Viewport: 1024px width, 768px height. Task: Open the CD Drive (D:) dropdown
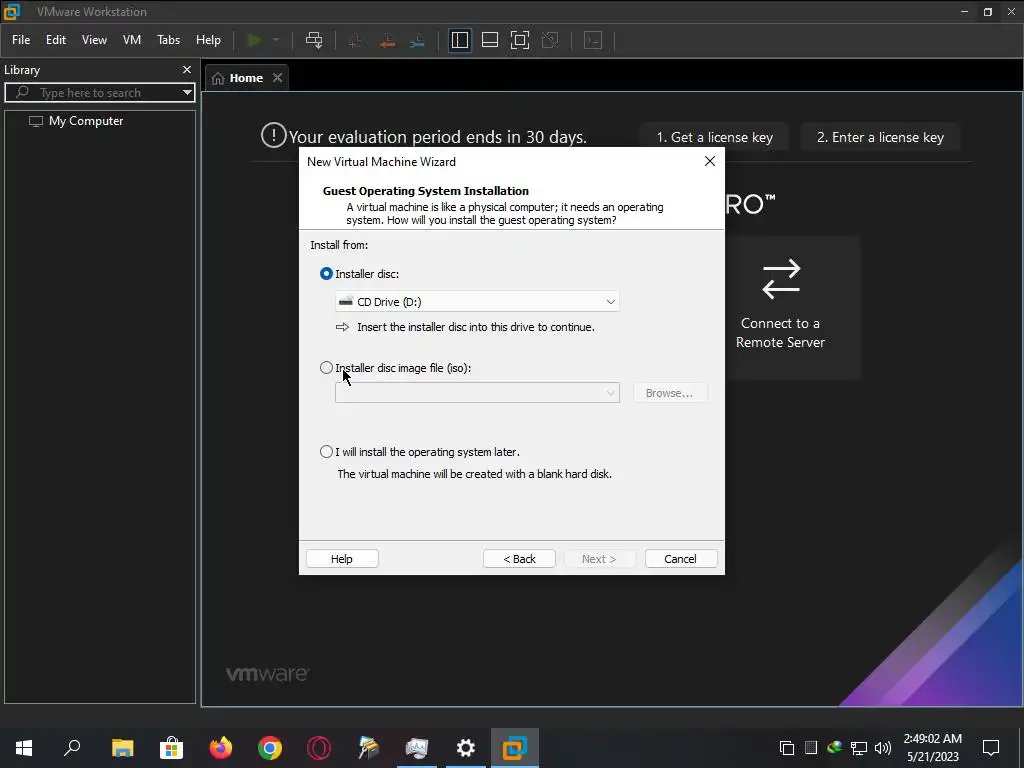point(477,302)
